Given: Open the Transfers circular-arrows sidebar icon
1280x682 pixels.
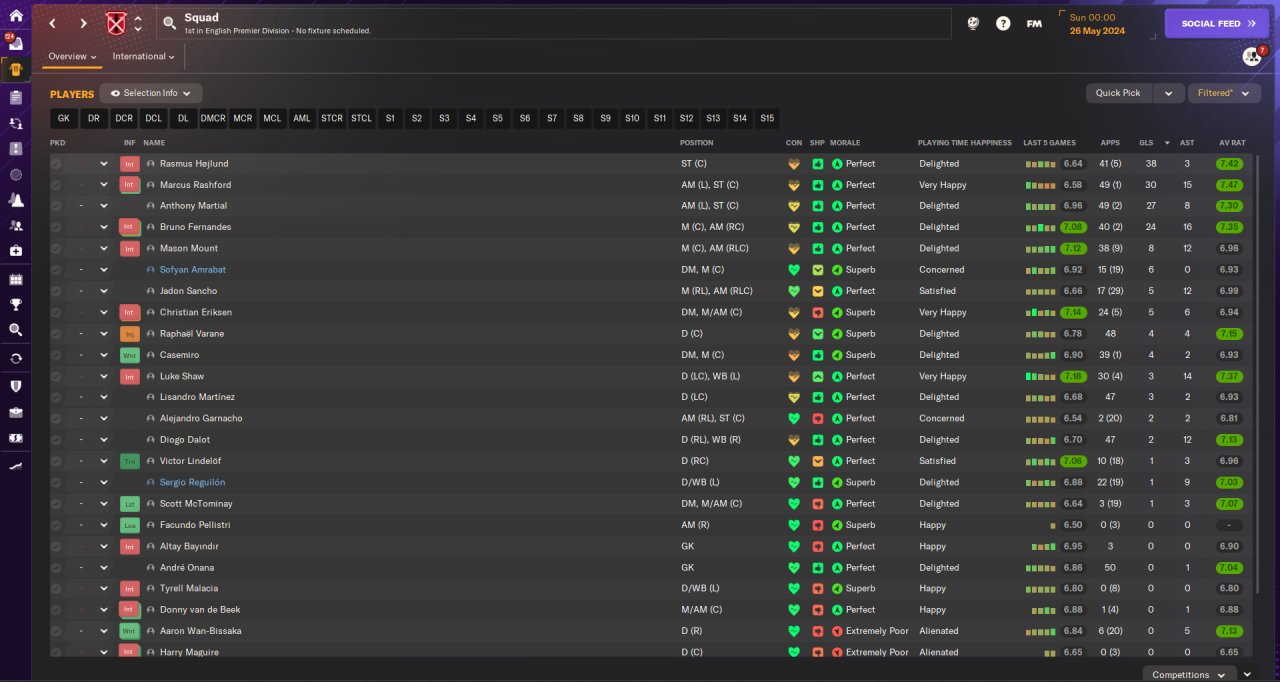Looking at the screenshot, I should [x=16, y=358].
